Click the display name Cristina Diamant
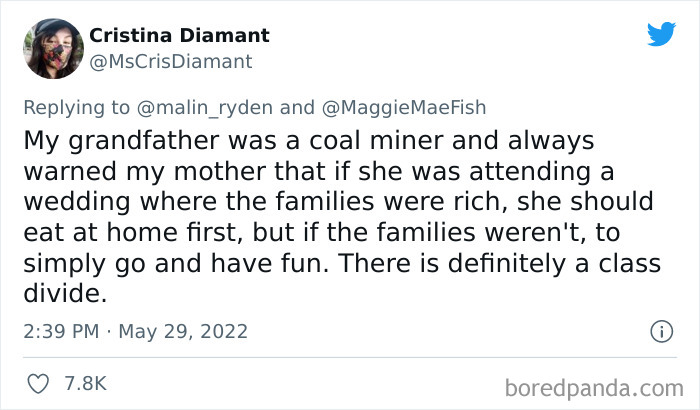 click(x=179, y=36)
